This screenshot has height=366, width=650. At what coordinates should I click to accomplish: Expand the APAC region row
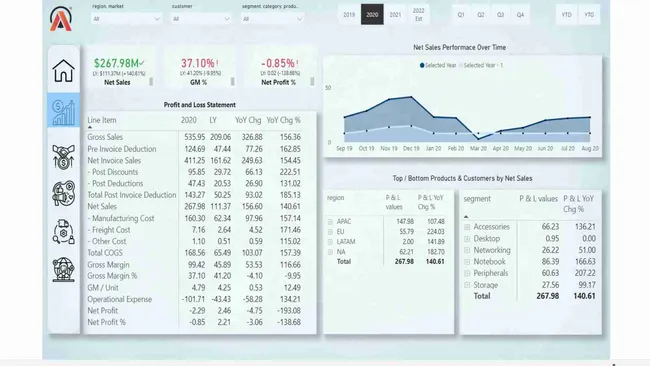(x=330, y=222)
